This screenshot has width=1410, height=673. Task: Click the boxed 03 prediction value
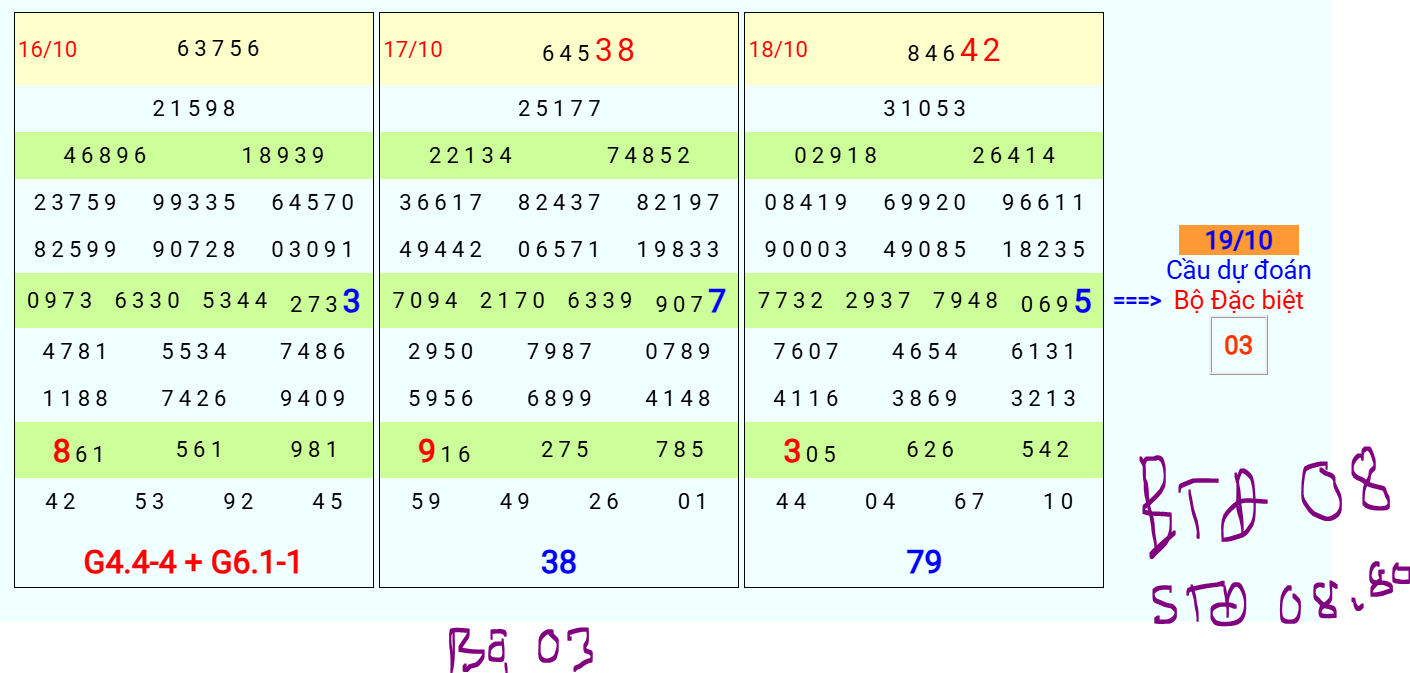1238,345
